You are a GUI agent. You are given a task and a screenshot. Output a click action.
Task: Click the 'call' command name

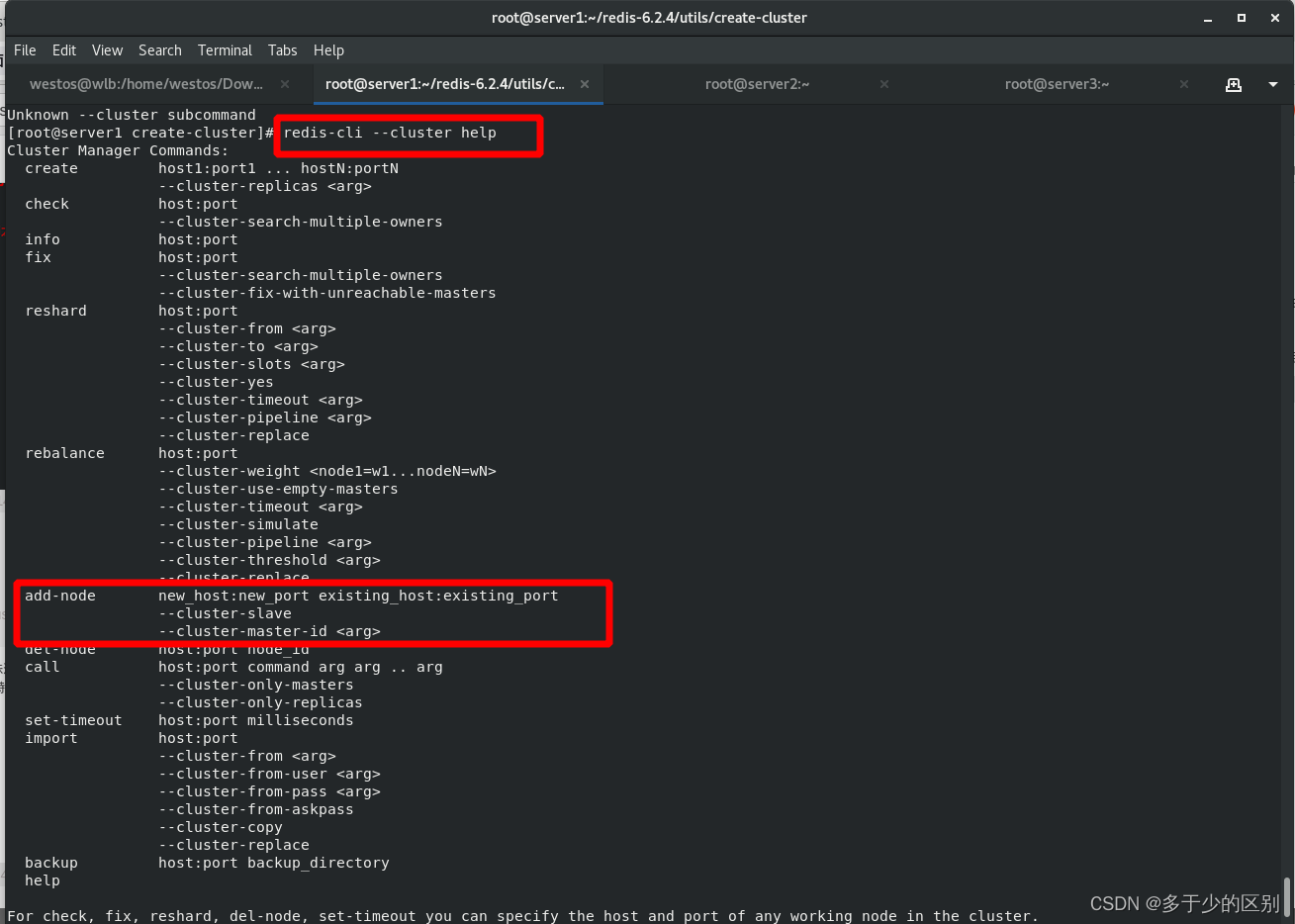click(x=43, y=667)
